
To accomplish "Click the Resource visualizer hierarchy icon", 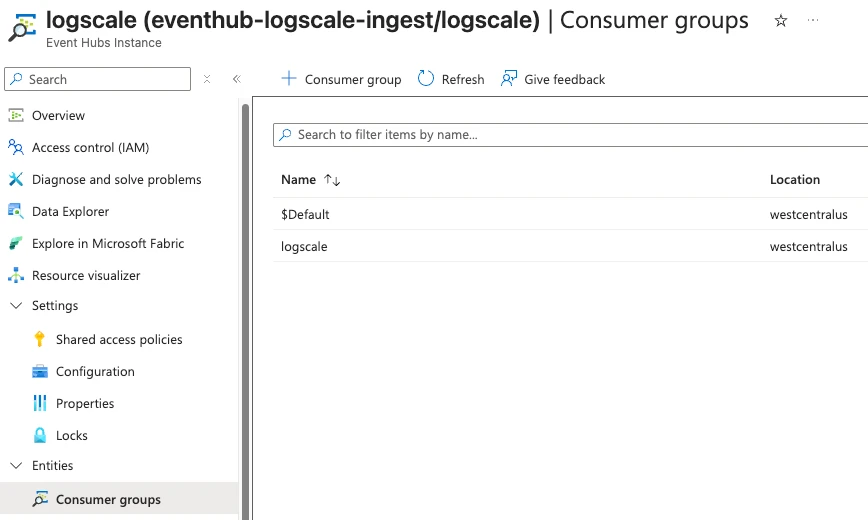I will [x=16, y=275].
